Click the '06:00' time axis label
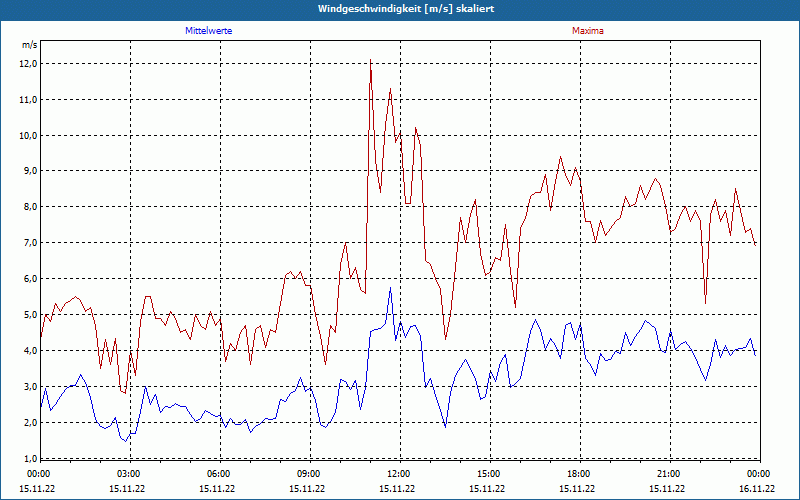The image size is (800, 500). (x=220, y=473)
